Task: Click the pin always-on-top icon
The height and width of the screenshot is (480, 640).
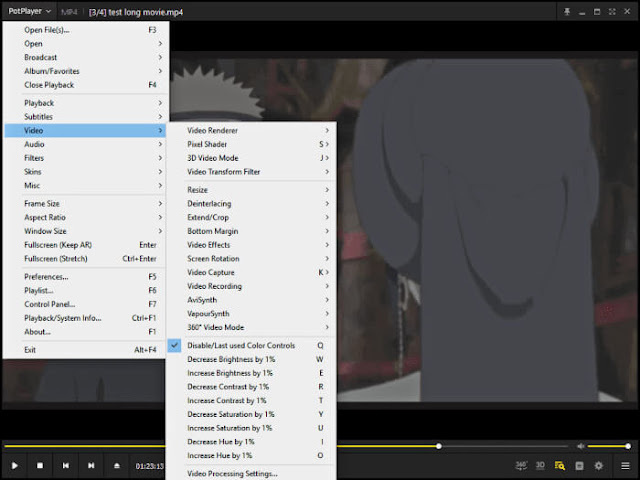Action: (x=567, y=12)
